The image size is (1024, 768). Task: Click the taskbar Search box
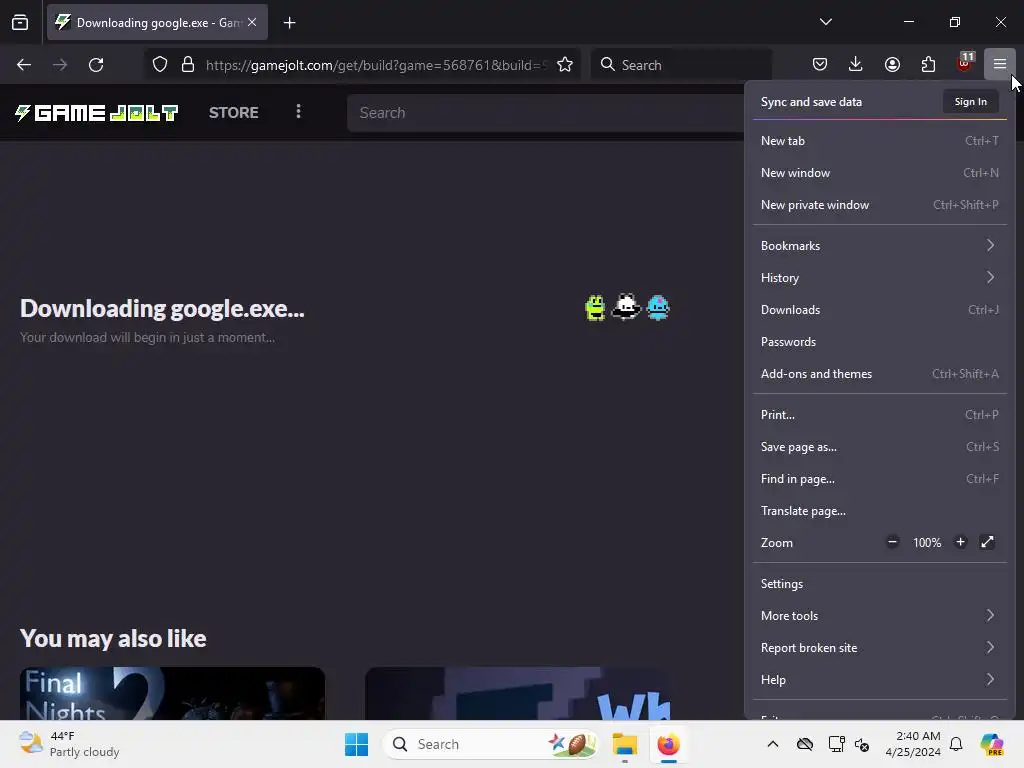point(491,744)
